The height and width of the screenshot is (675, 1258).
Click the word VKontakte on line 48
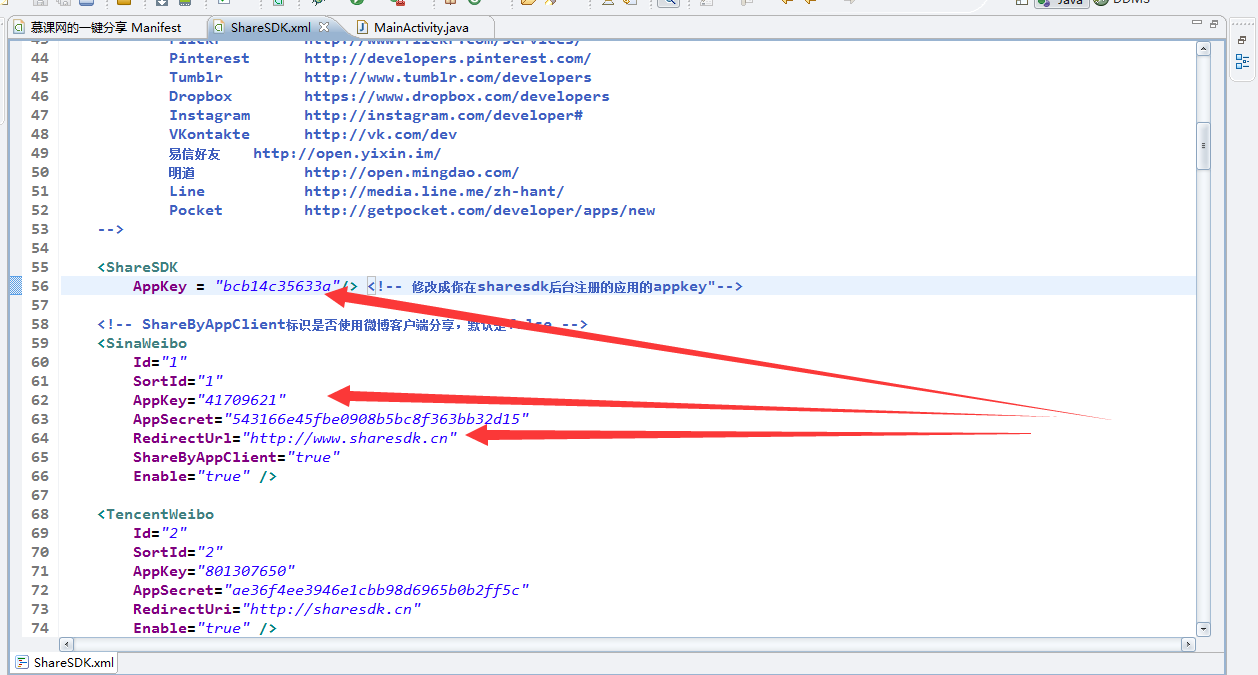coord(209,134)
